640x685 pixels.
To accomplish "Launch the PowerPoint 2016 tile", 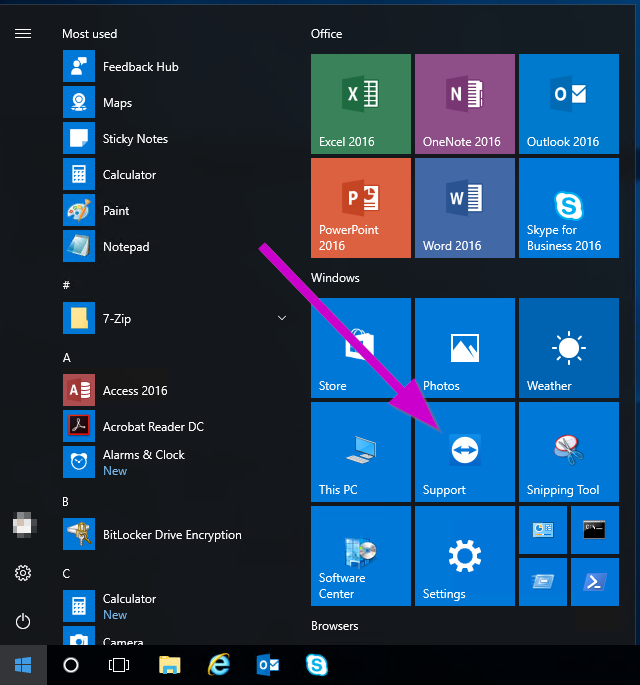I will tap(361, 208).
